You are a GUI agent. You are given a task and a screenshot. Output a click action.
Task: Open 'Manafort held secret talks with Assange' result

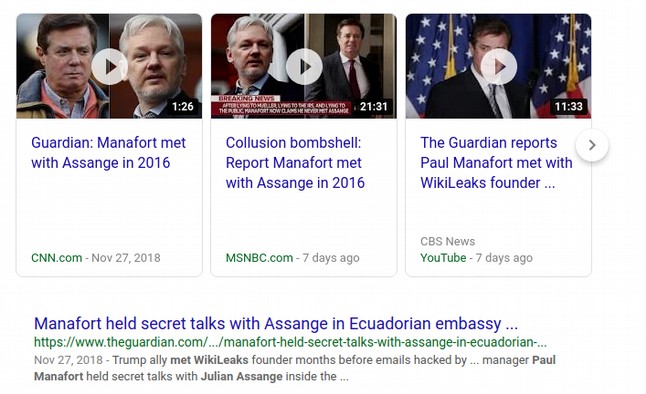click(276, 324)
